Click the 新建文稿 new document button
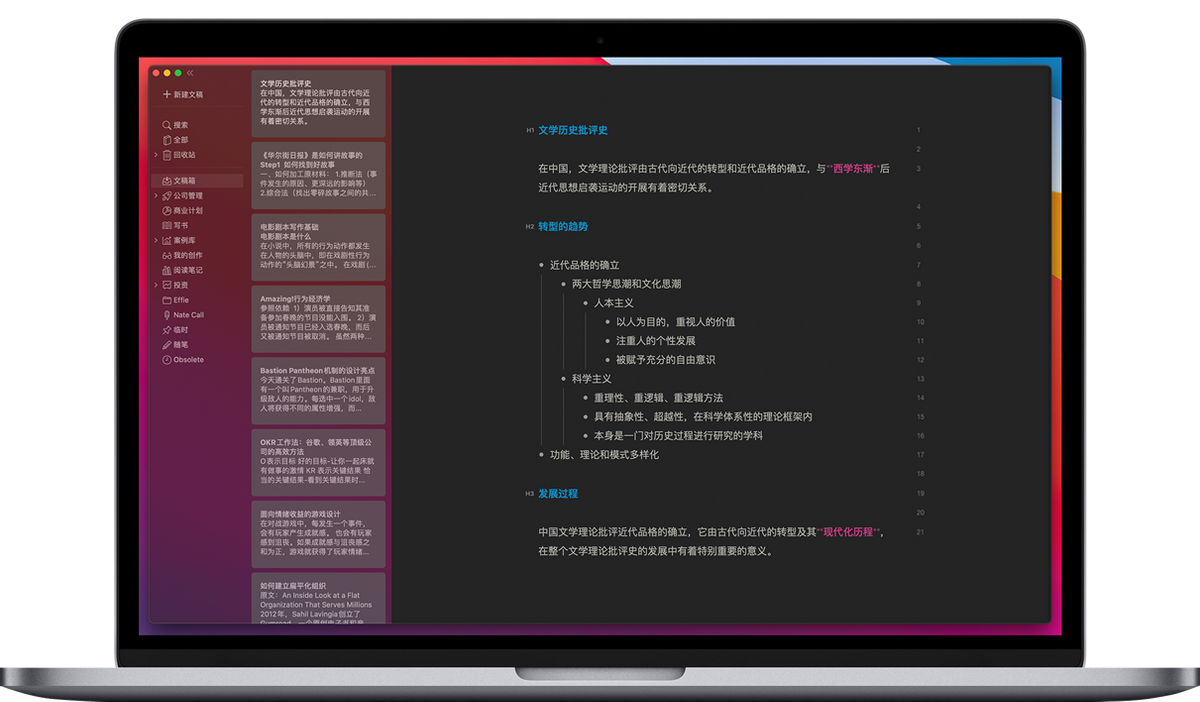Image resolution: width=1200 pixels, height=702 pixels. coord(180,93)
